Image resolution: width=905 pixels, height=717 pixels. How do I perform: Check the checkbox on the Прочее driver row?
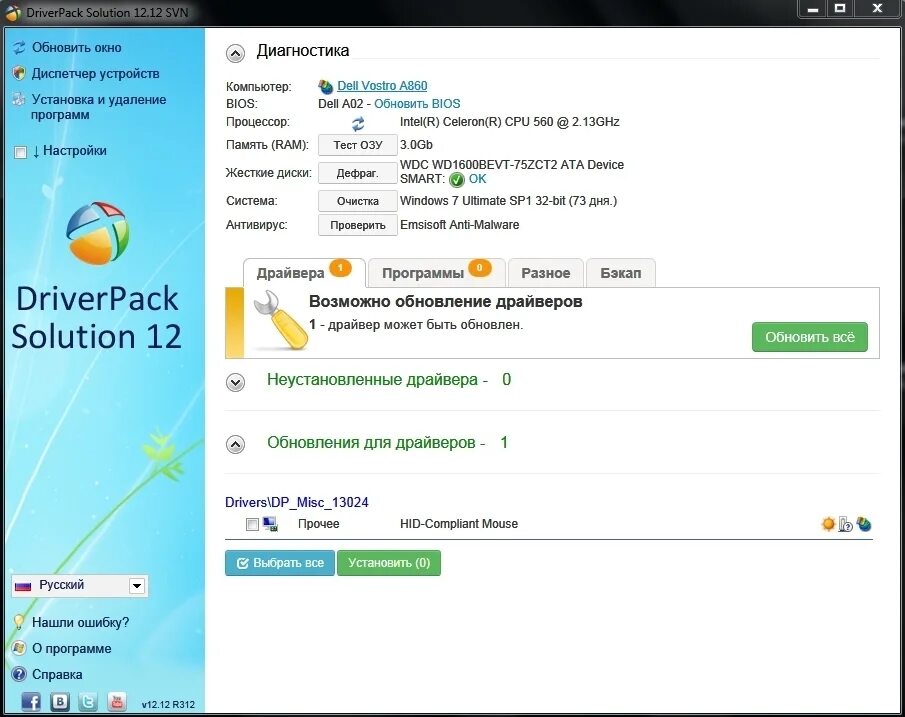pos(251,523)
